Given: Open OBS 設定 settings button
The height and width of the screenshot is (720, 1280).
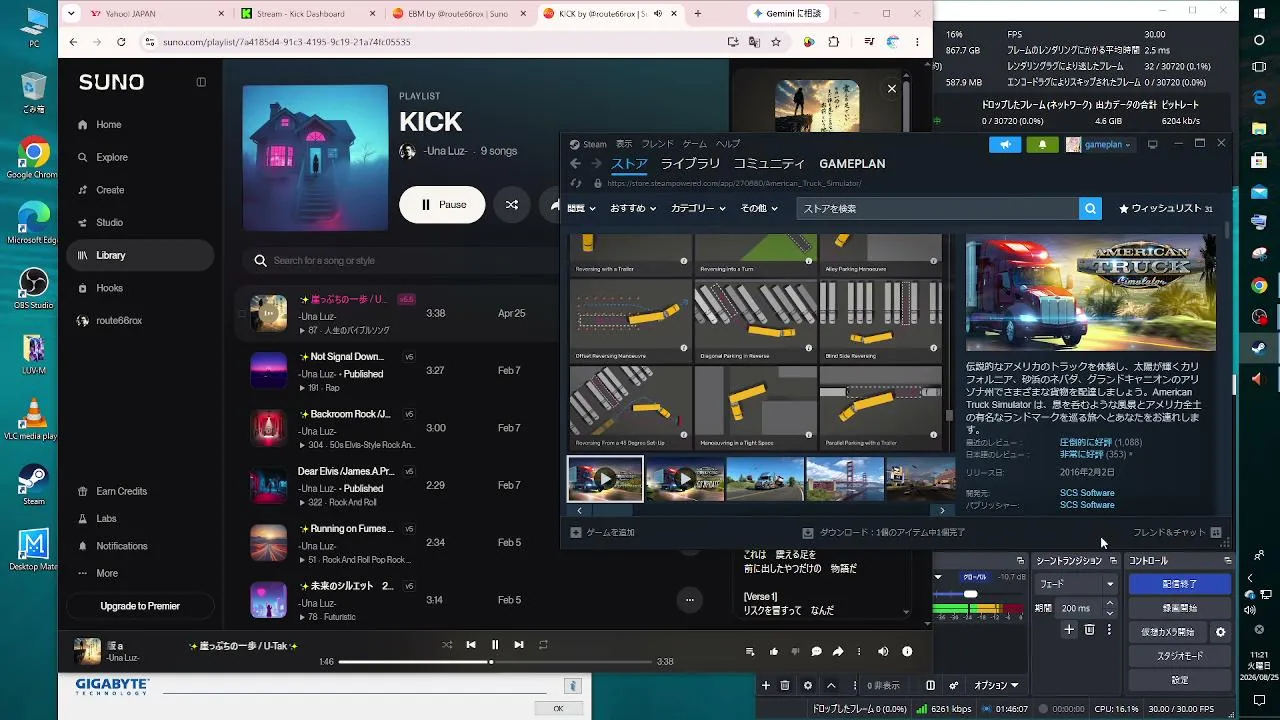Looking at the screenshot, I should [x=1179, y=680].
